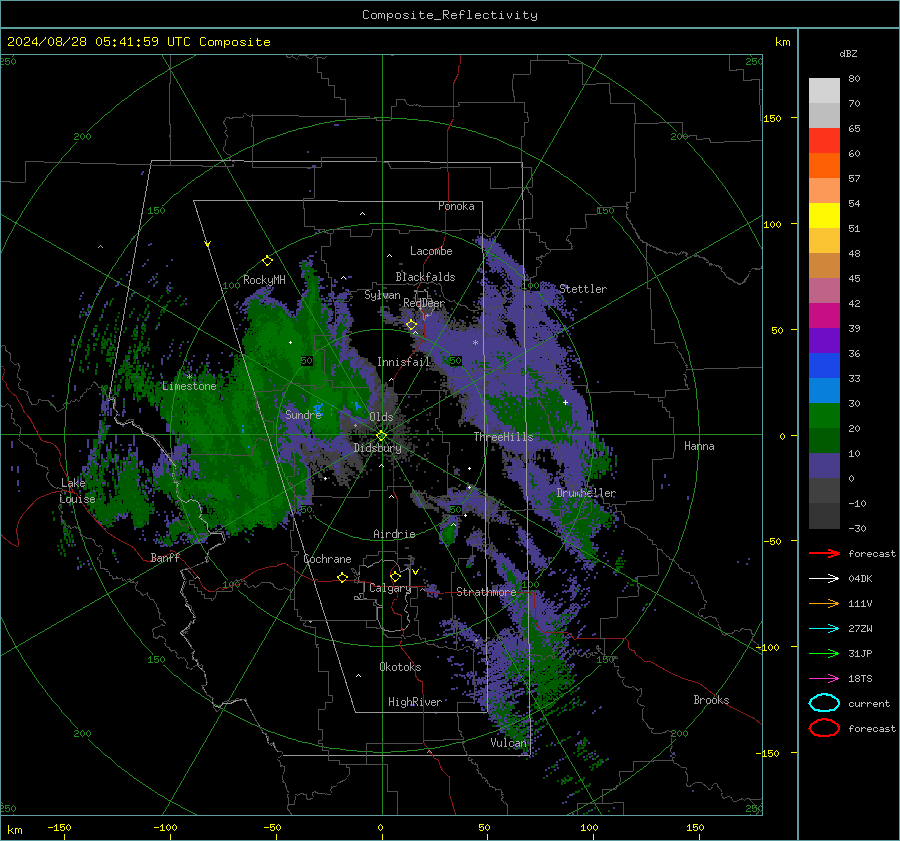This screenshot has width=900, height=841.
Task: Click the Limestone label
Action: [x=189, y=386]
